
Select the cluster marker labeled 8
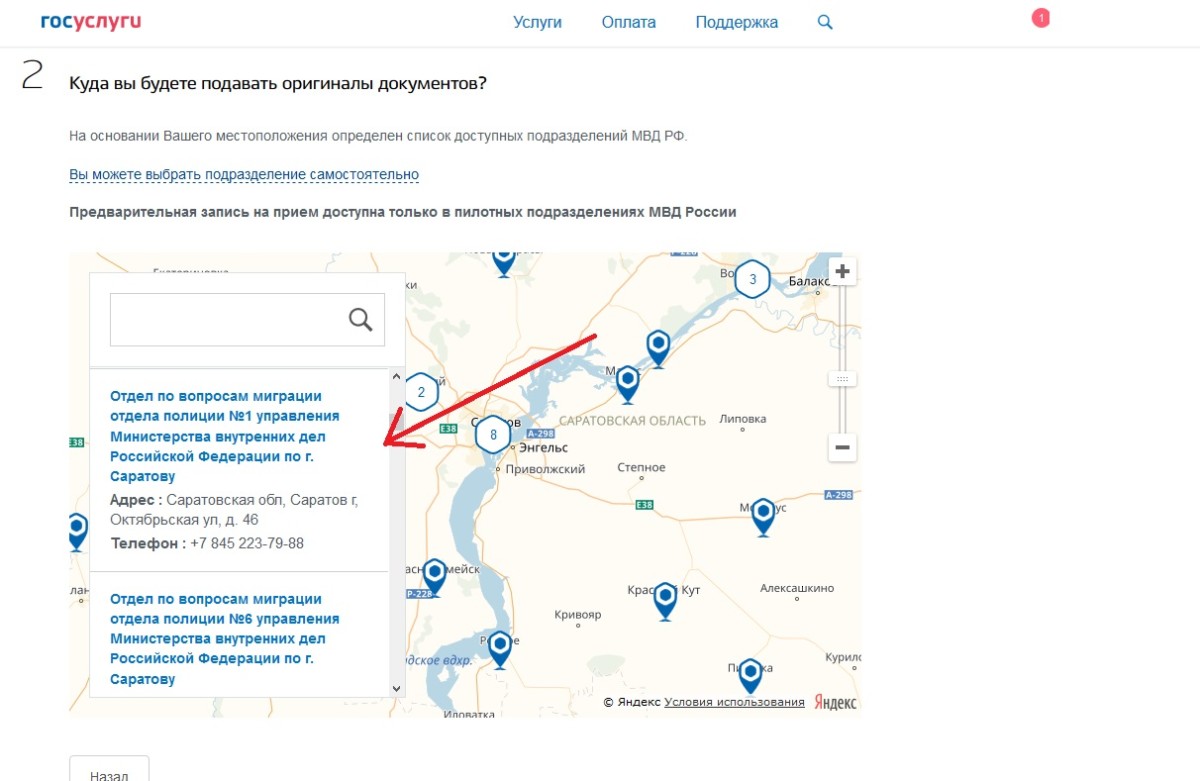492,435
